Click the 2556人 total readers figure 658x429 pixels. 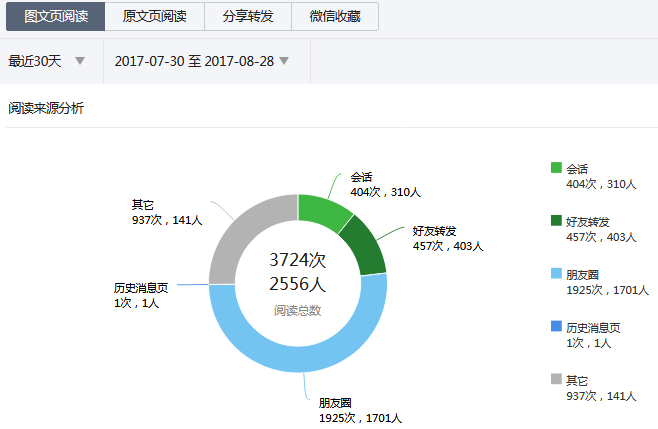point(298,284)
